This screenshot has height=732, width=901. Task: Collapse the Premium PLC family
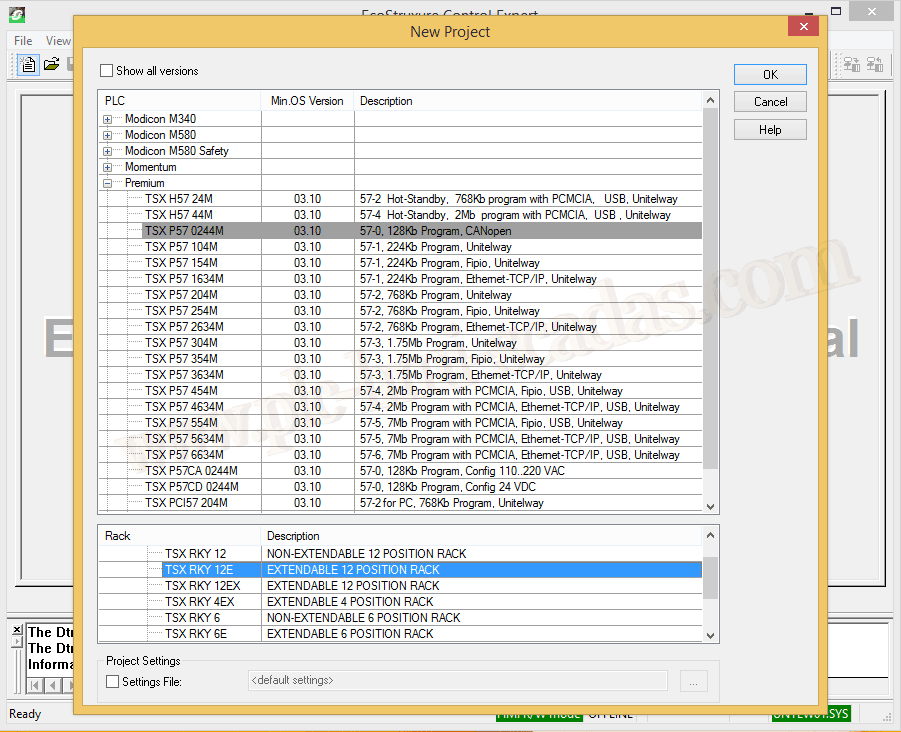point(108,183)
